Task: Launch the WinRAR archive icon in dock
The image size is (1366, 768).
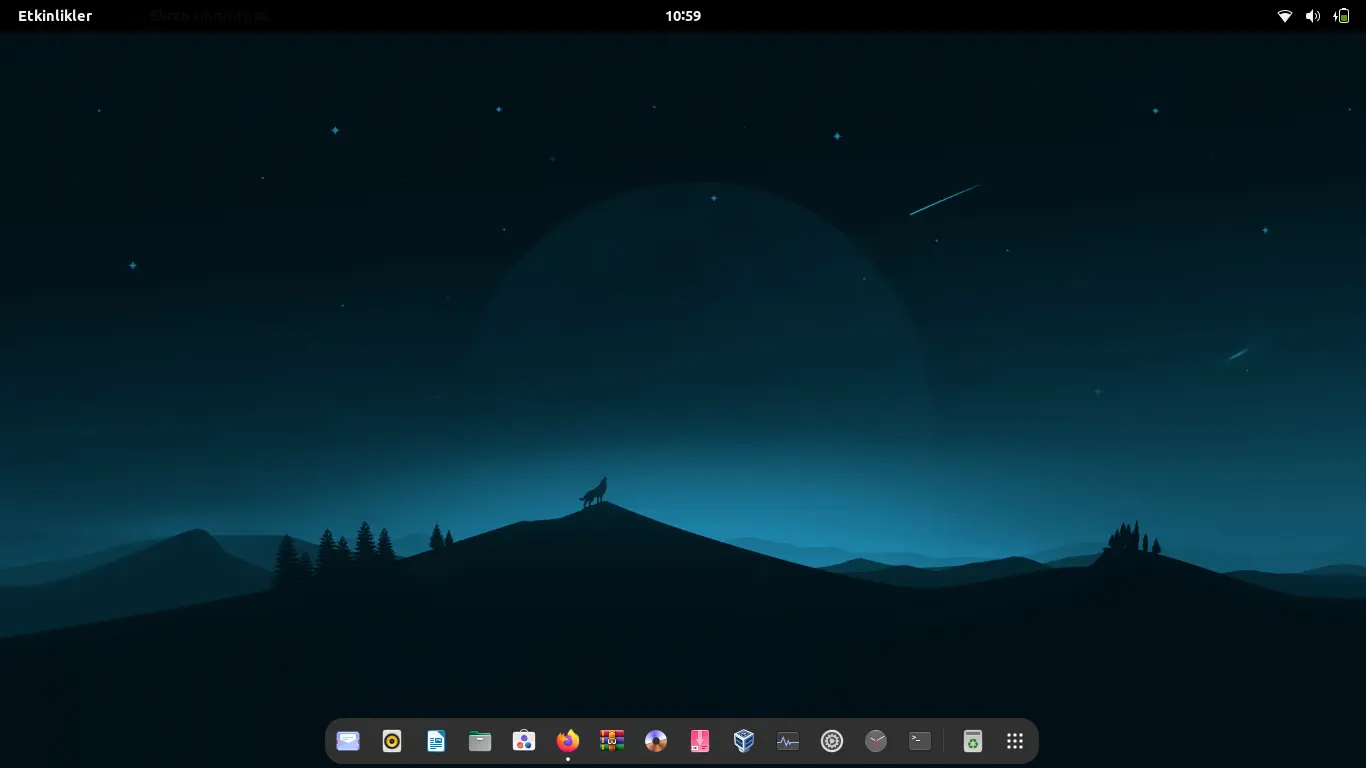Action: (x=612, y=741)
